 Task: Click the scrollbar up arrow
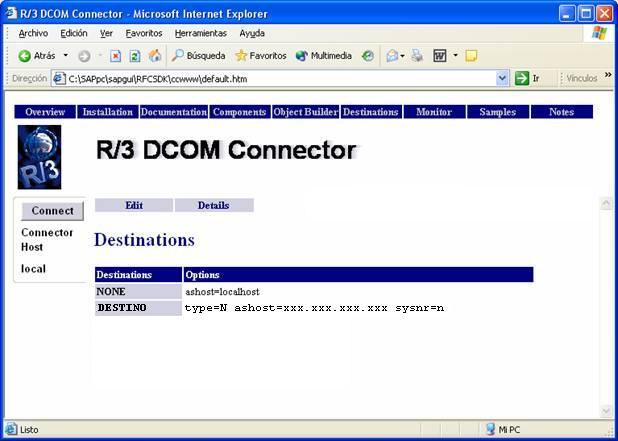coord(606,203)
